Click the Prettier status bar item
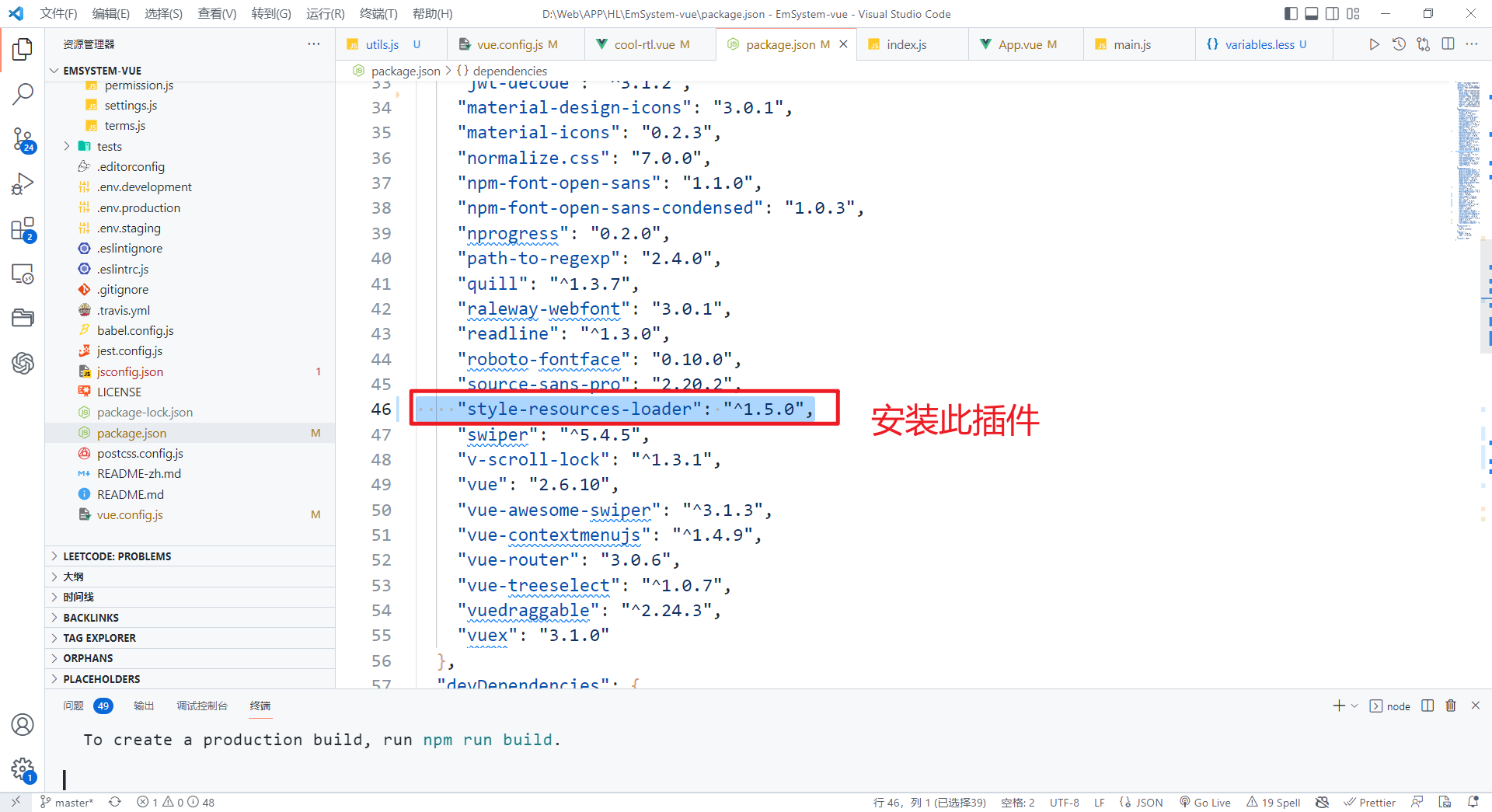1492x812 pixels. coord(1370,802)
